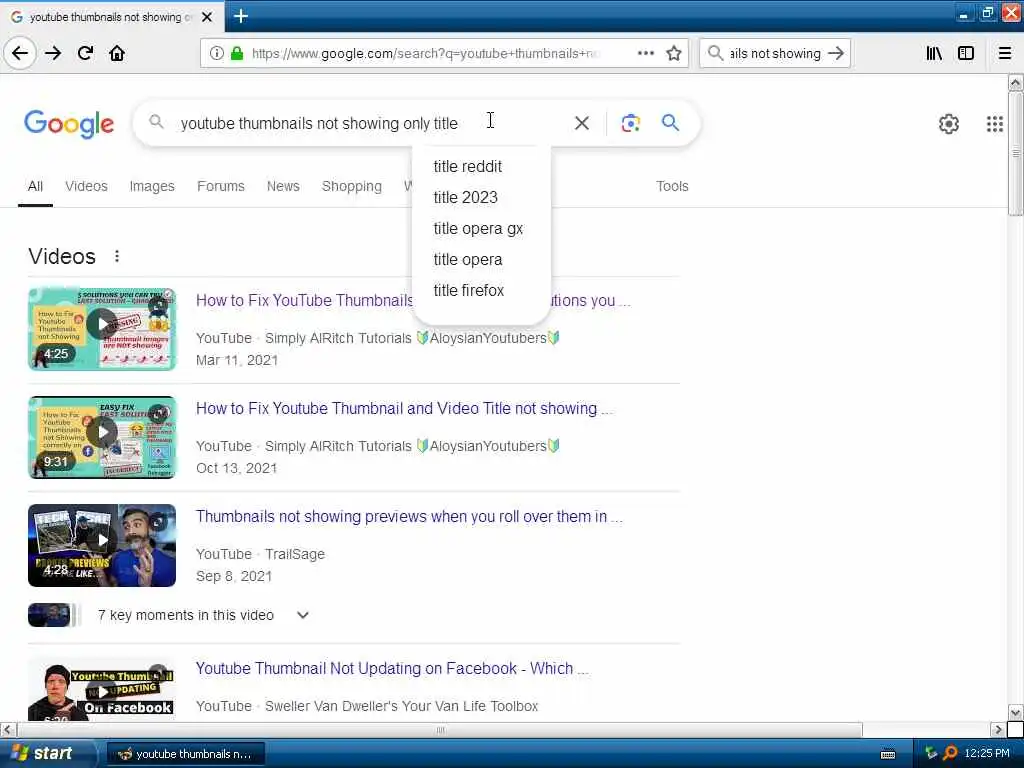Viewport: 1024px width, 768px height.
Task: Expand '7 key moments in this video'
Action: tap(302, 615)
